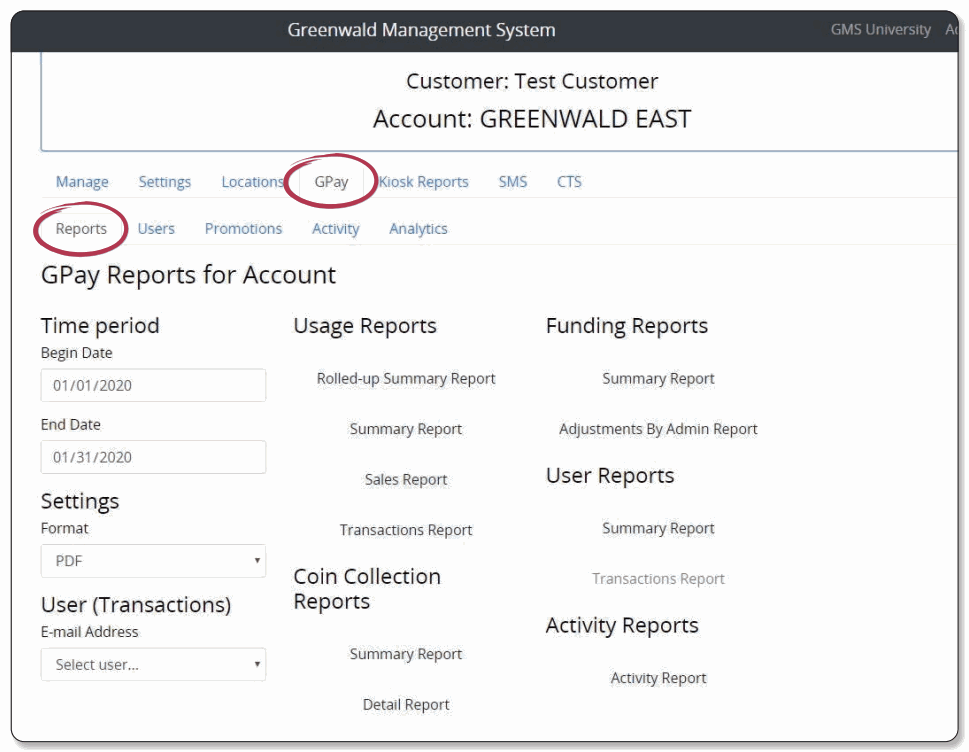The width and height of the screenshot is (969, 752).
Task: Open Funding Reports Summary Report
Action: pos(658,378)
